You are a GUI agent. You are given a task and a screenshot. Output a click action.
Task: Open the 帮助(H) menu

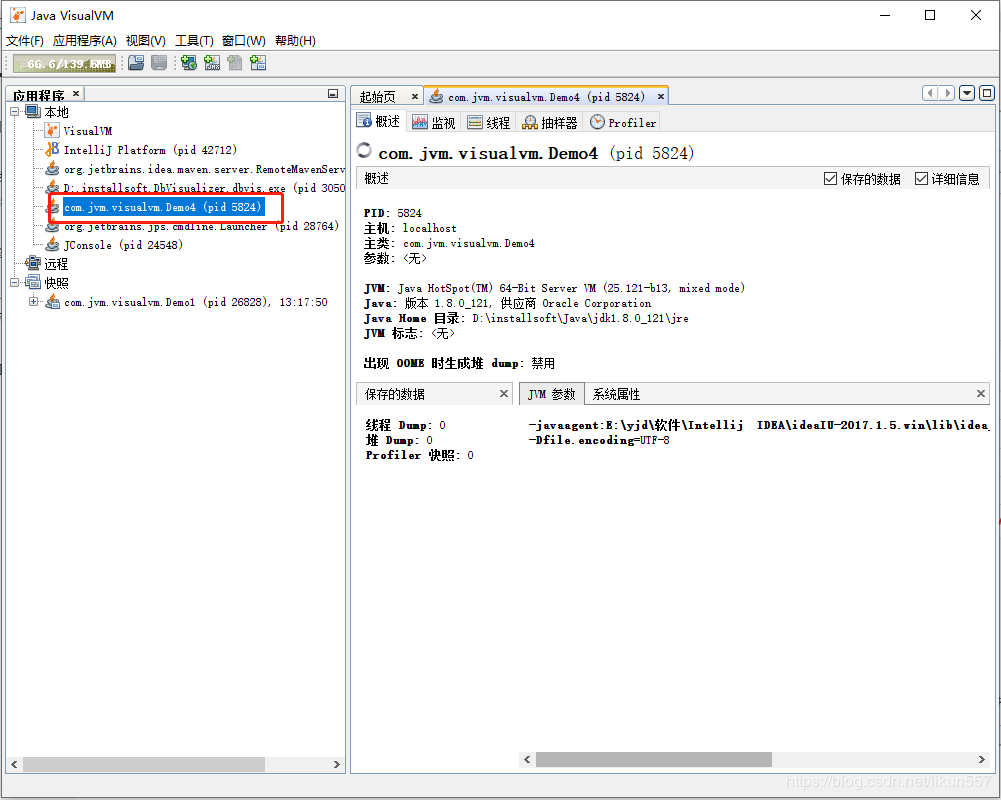295,41
